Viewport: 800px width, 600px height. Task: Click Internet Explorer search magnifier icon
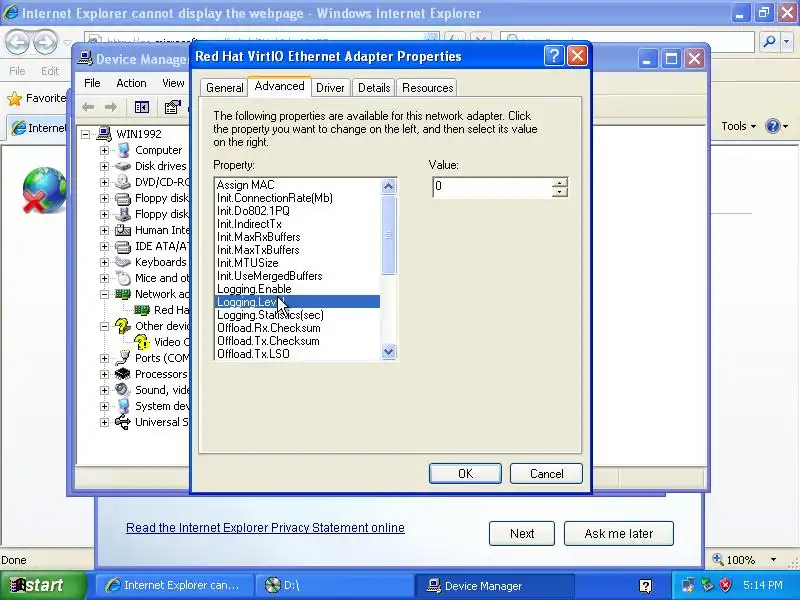pyautogui.click(x=769, y=42)
